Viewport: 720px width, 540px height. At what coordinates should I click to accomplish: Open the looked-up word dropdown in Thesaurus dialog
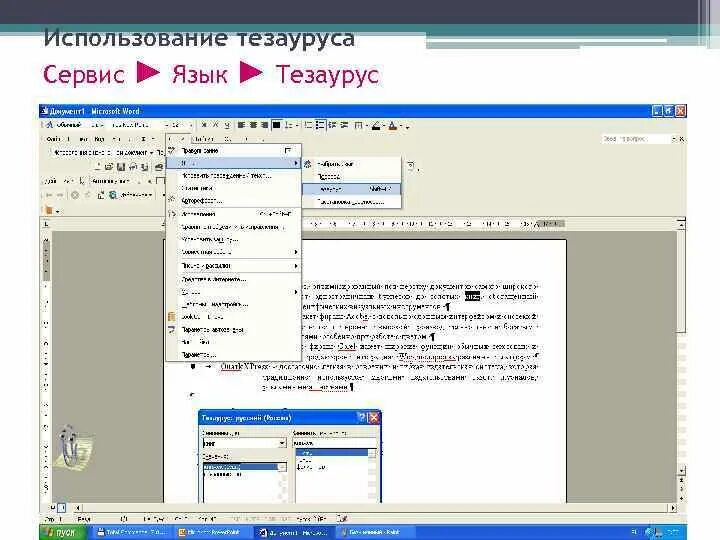click(x=282, y=443)
